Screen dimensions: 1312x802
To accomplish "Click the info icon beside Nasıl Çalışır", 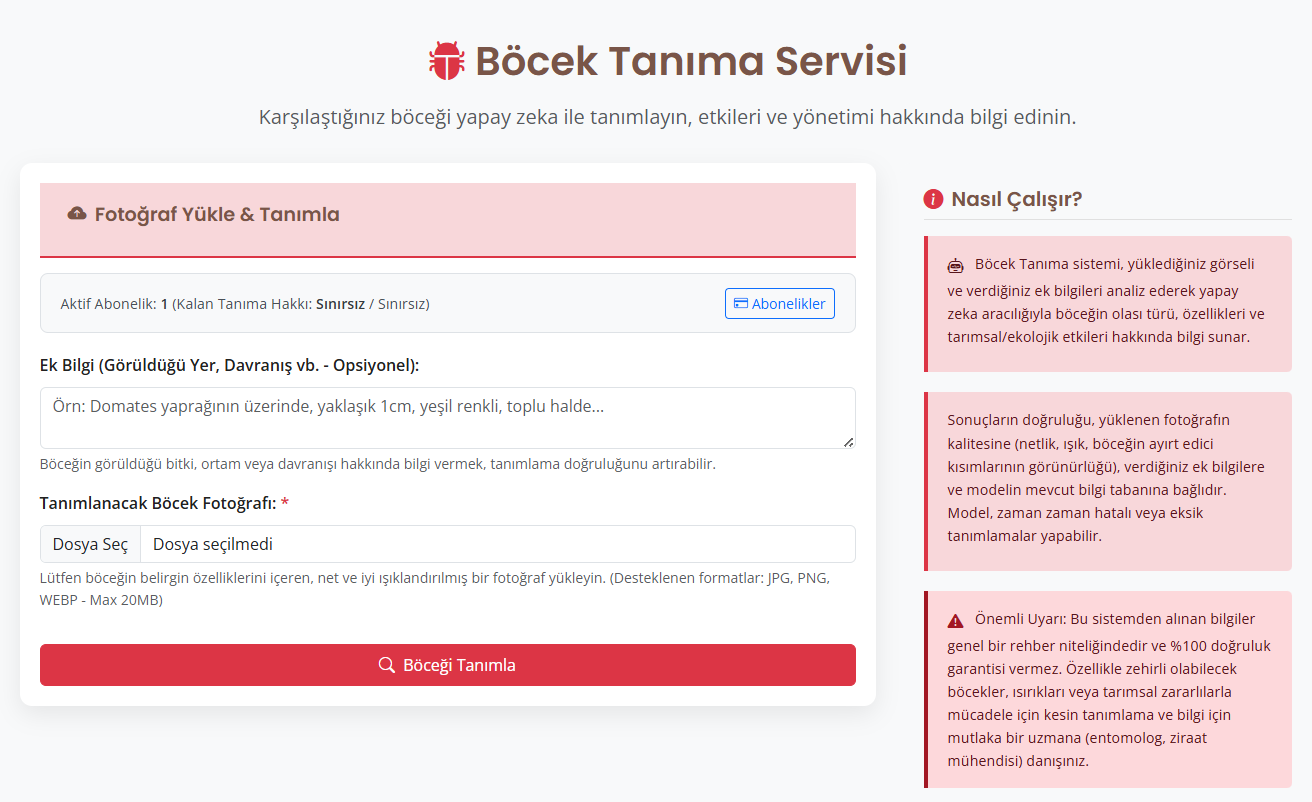I will coord(933,199).
